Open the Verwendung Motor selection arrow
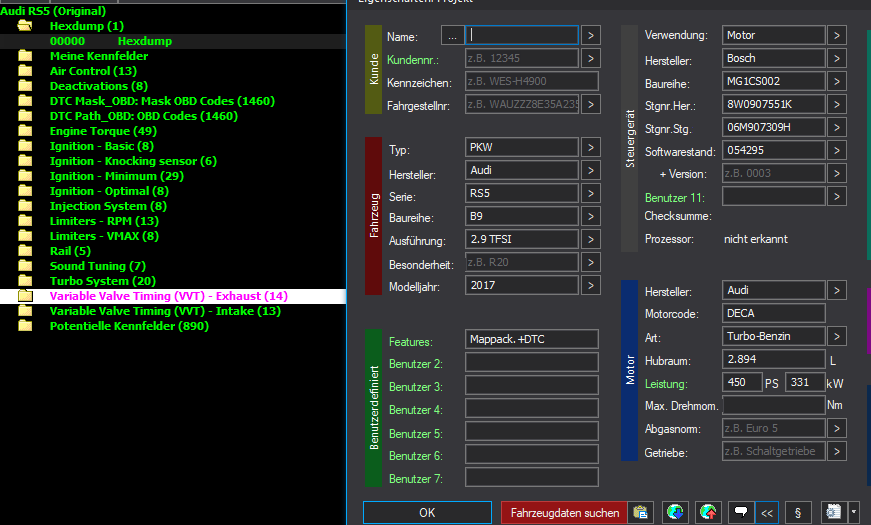Image resolution: width=871 pixels, height=525 pixels. click(x=837, y=35)
